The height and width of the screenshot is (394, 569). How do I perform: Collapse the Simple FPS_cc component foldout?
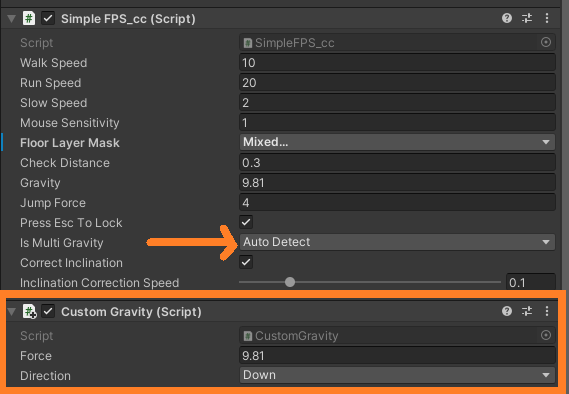coord(12,19)
